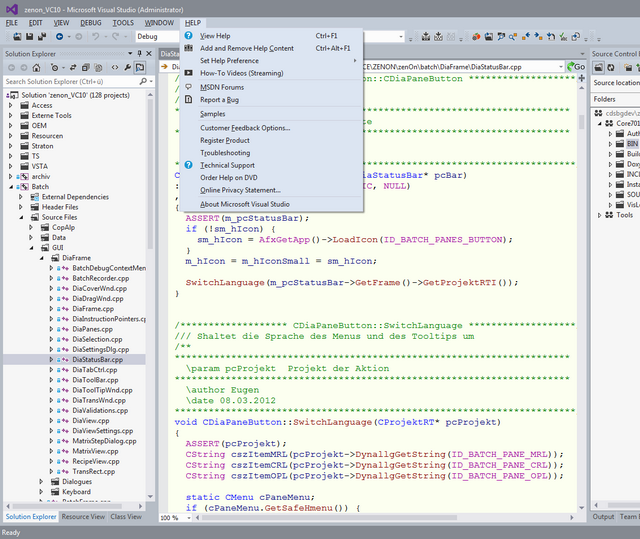This screenshot has height=539, width=640.
Task: Open the TOOLS menu
Action: click(123, 23)
